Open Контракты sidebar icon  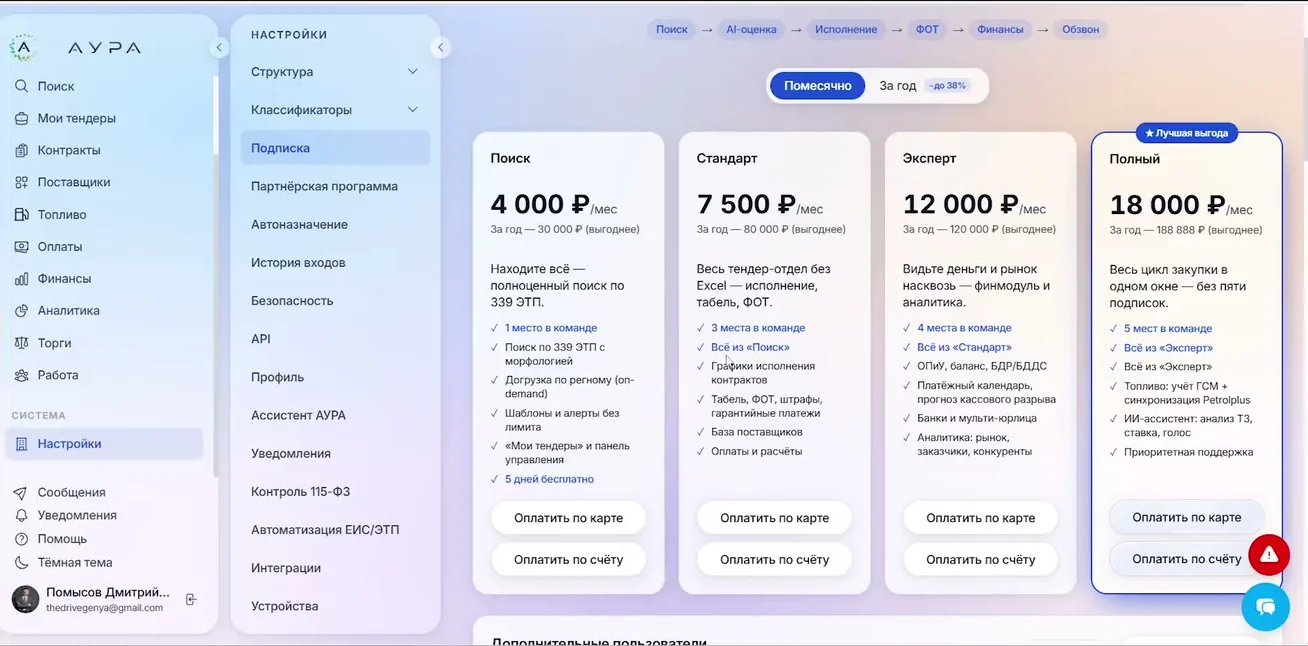pyautogui.click(x=21, y=150)
